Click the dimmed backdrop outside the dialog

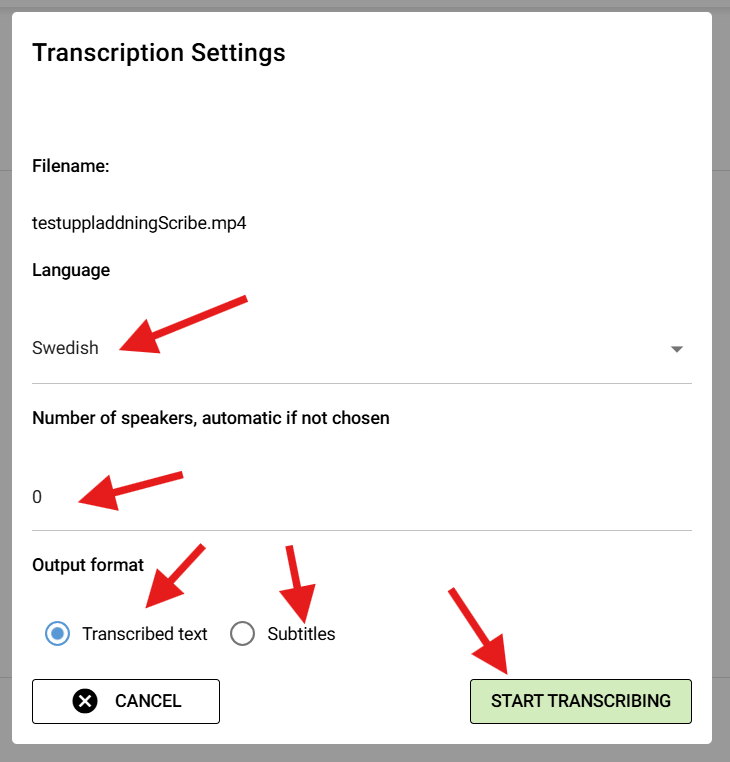click(721, 400)
